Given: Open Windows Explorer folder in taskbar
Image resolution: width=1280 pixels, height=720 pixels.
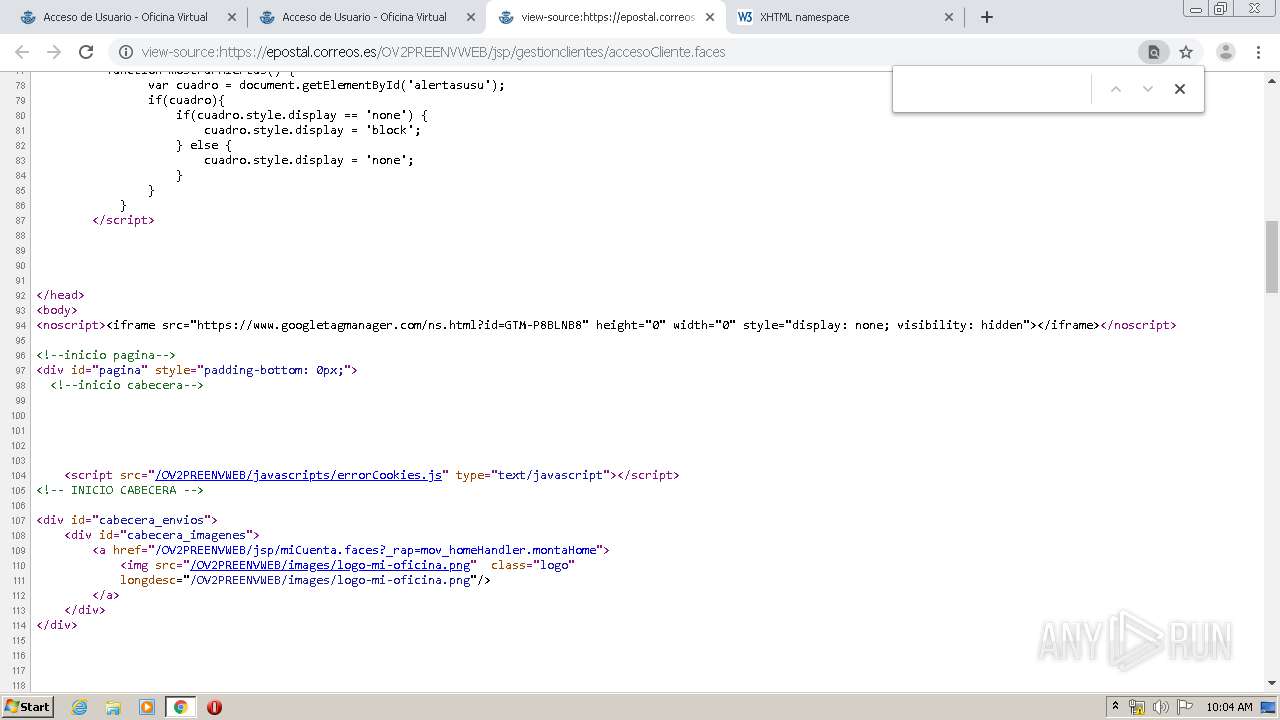Looking at the screenshot, I should pos(113,707).
